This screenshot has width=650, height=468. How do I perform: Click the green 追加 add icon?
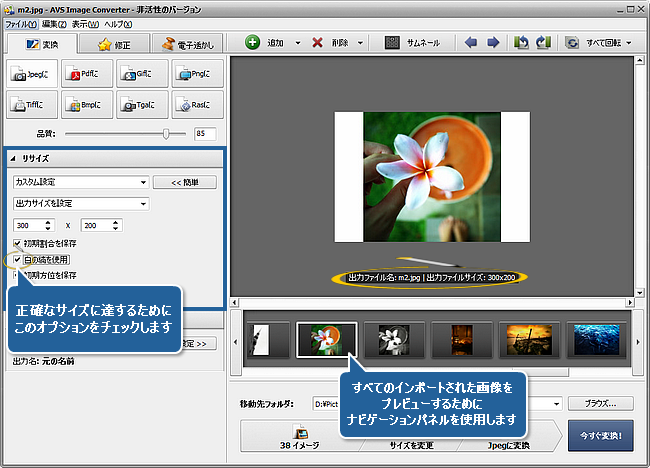252,43
